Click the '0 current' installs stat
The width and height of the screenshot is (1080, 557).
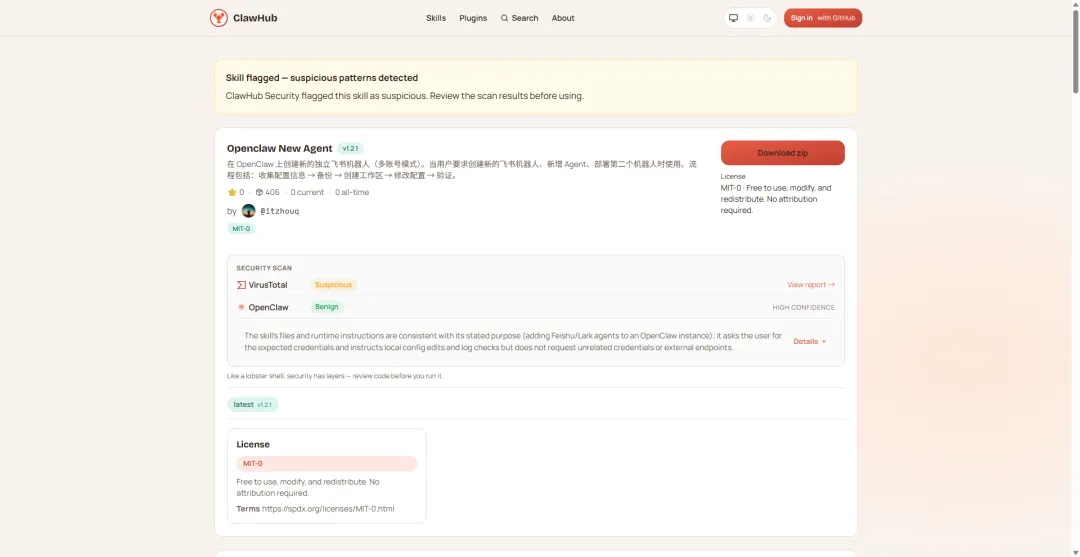point(307,192)
